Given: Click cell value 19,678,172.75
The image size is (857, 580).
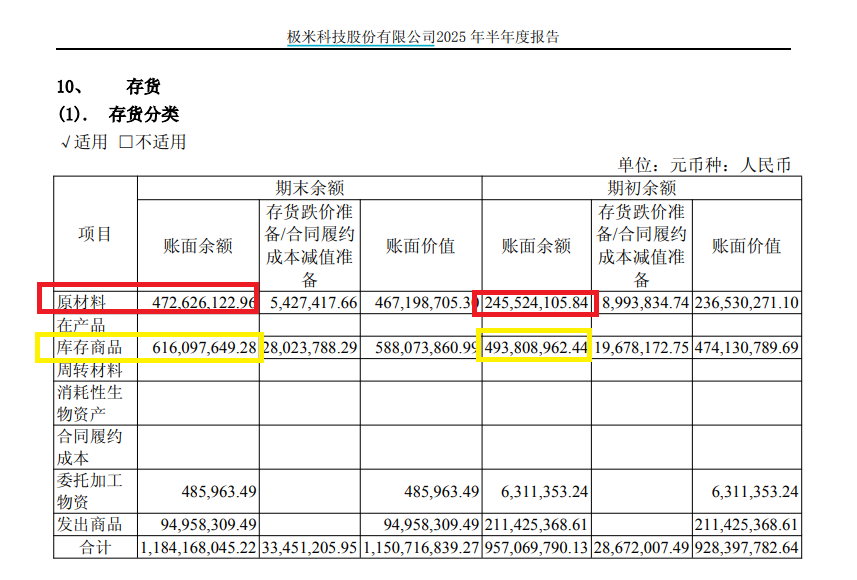Looking at the screenshot, I should tap(642, 348).
